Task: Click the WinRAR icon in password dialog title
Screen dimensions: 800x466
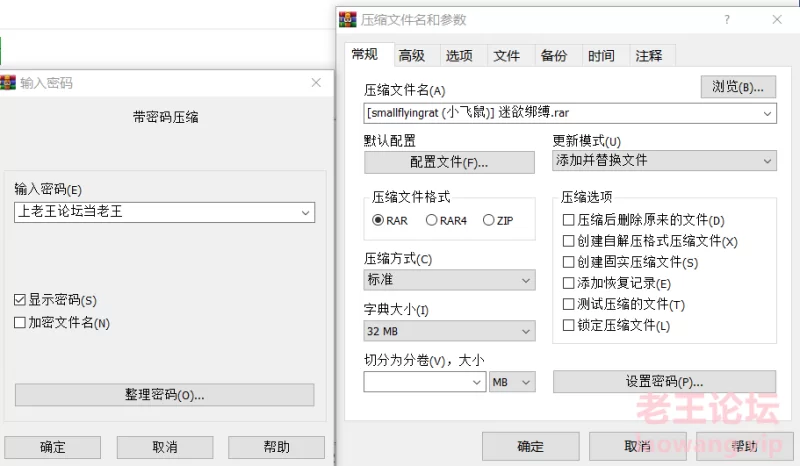Action: (x=8, y=83)
